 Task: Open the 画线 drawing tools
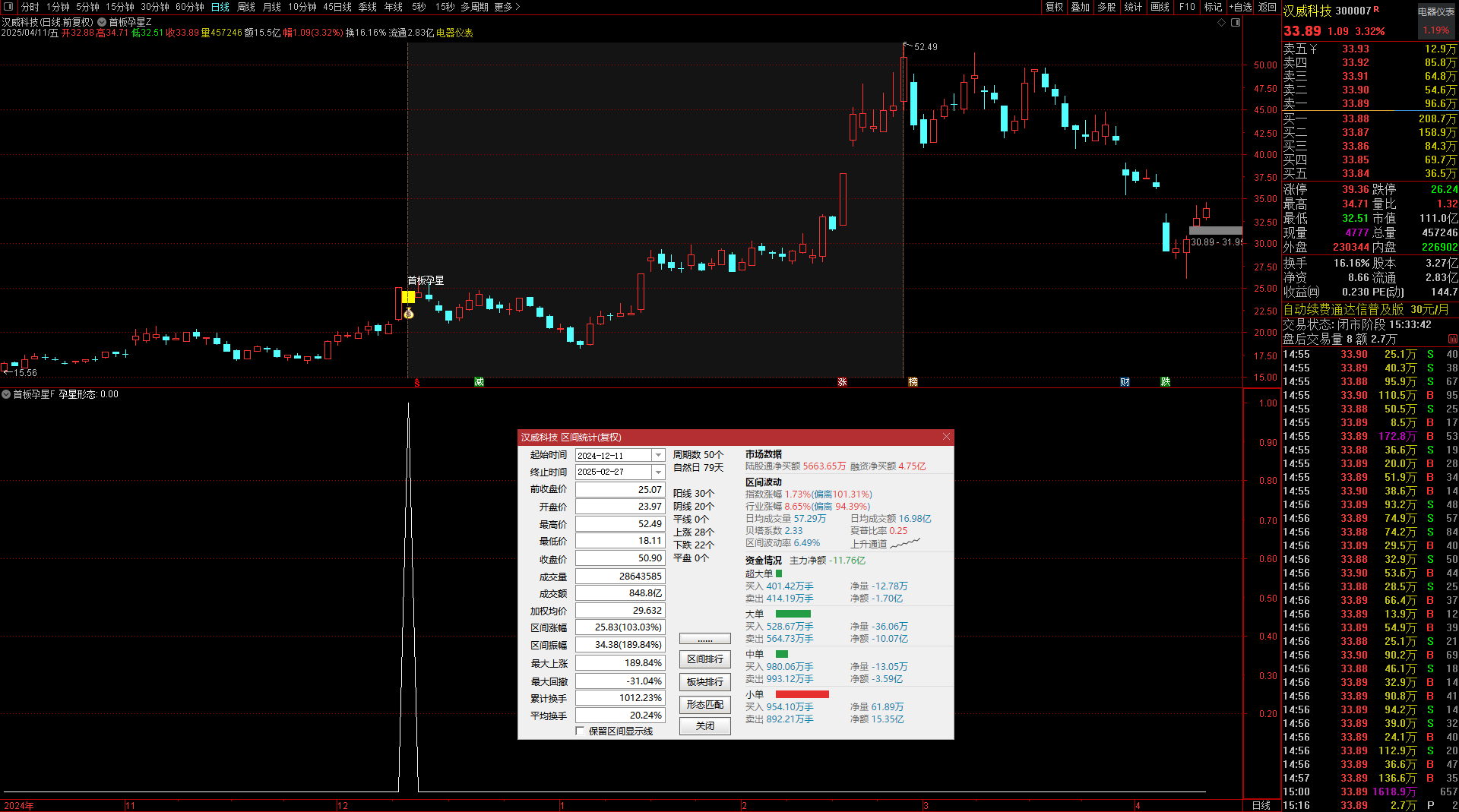(x=1160, y=7)
